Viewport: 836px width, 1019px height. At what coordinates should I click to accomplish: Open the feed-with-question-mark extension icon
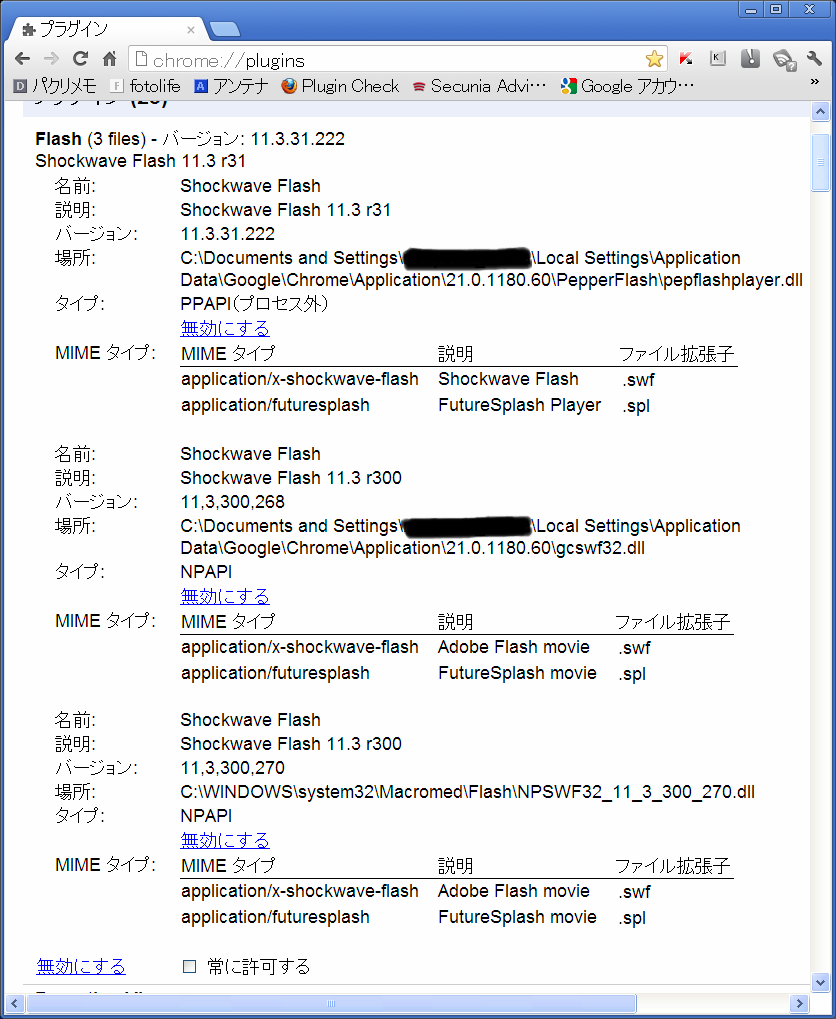(784, 60)
